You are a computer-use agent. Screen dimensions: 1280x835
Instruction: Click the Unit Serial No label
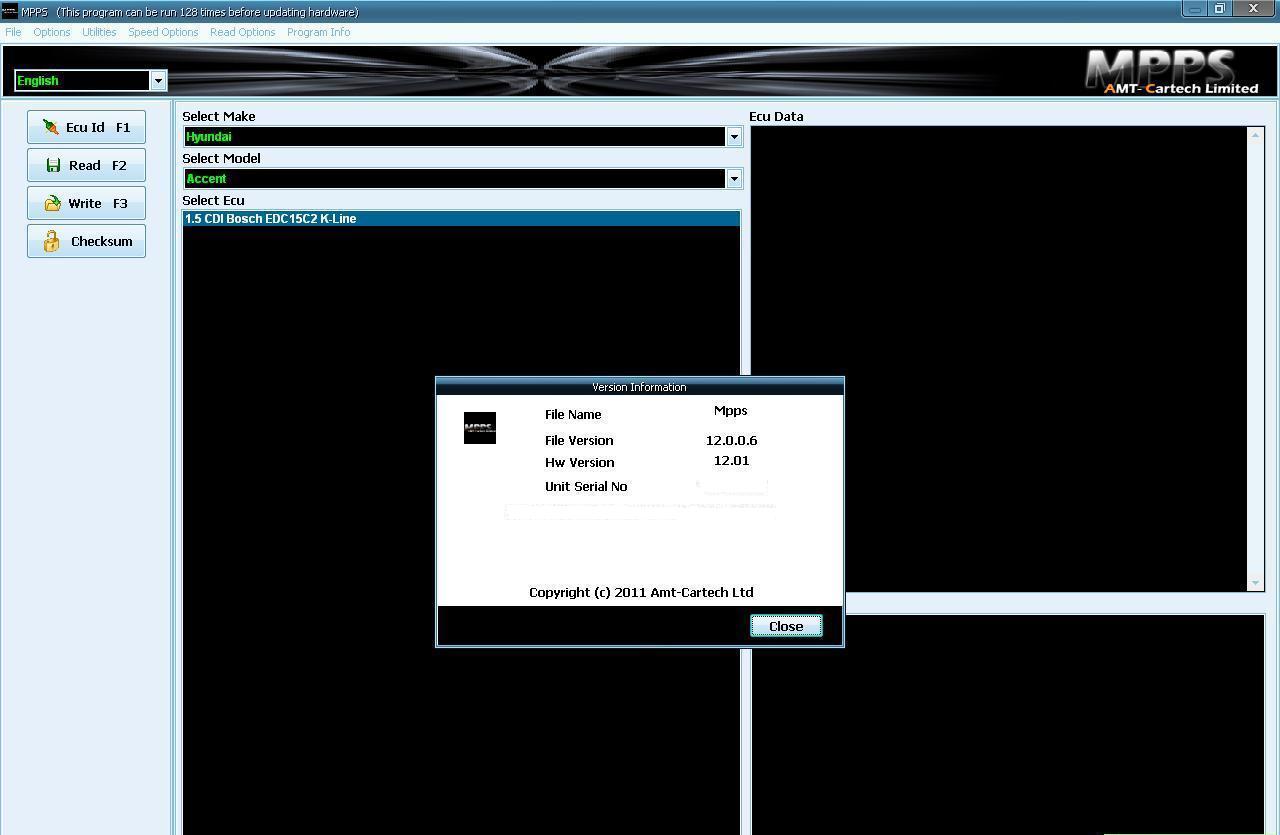tap(586, 486)
